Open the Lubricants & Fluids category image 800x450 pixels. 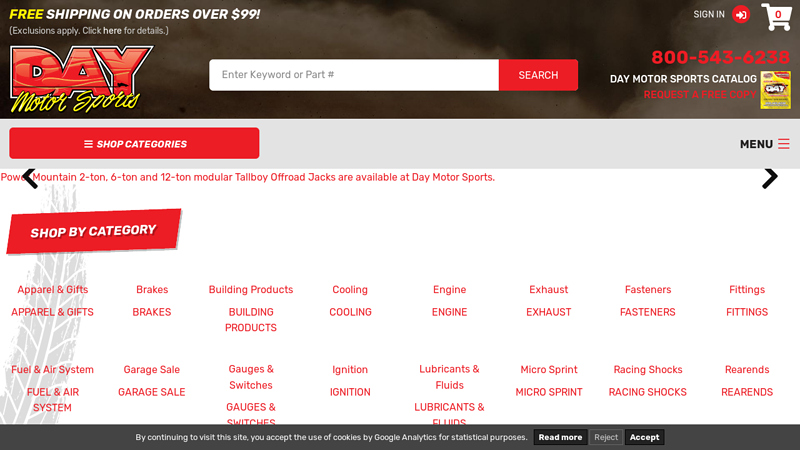click(x=449, y=377)
